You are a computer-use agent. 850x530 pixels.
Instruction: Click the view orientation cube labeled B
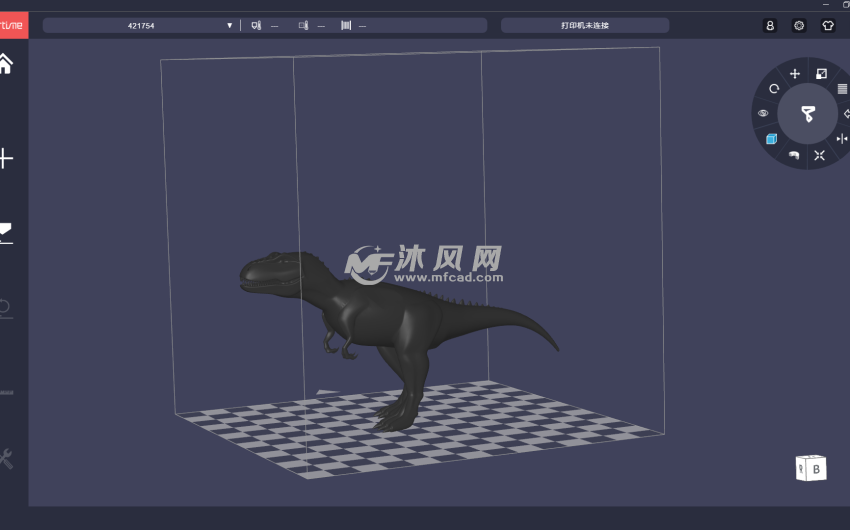click(x=811, y=468)
